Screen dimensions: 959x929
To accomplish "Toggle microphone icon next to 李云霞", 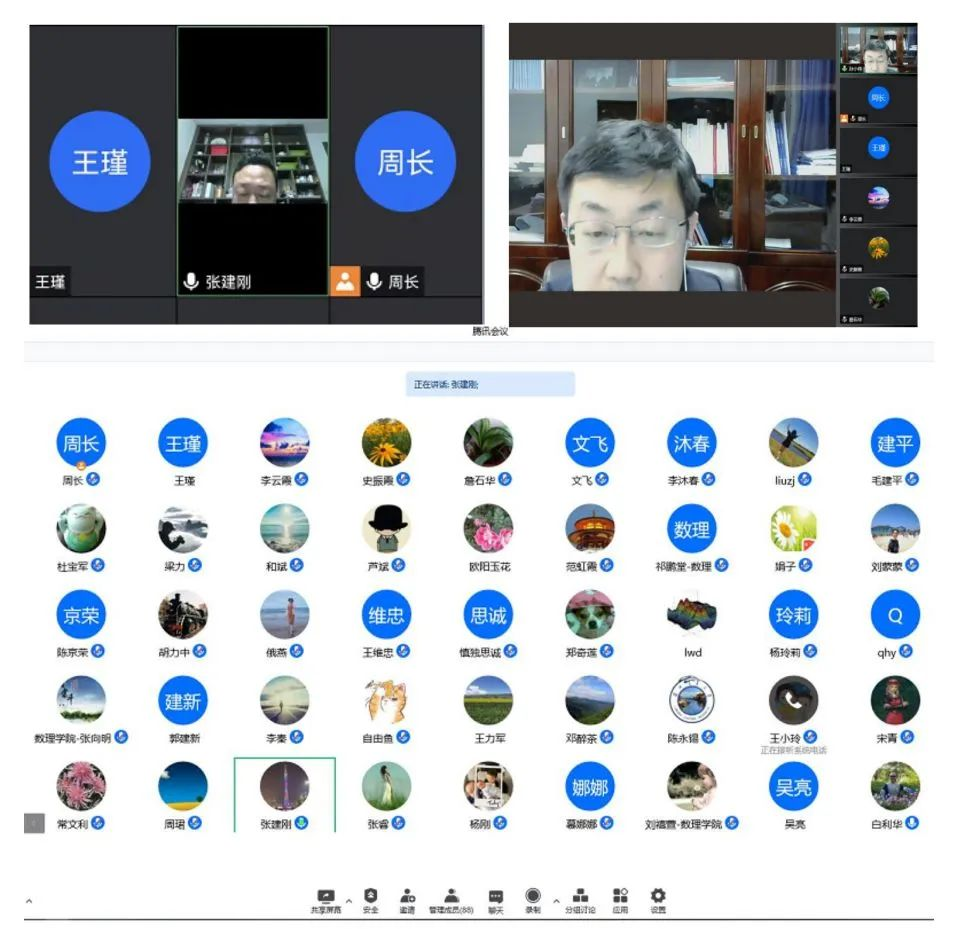I will tap(301, 480).
